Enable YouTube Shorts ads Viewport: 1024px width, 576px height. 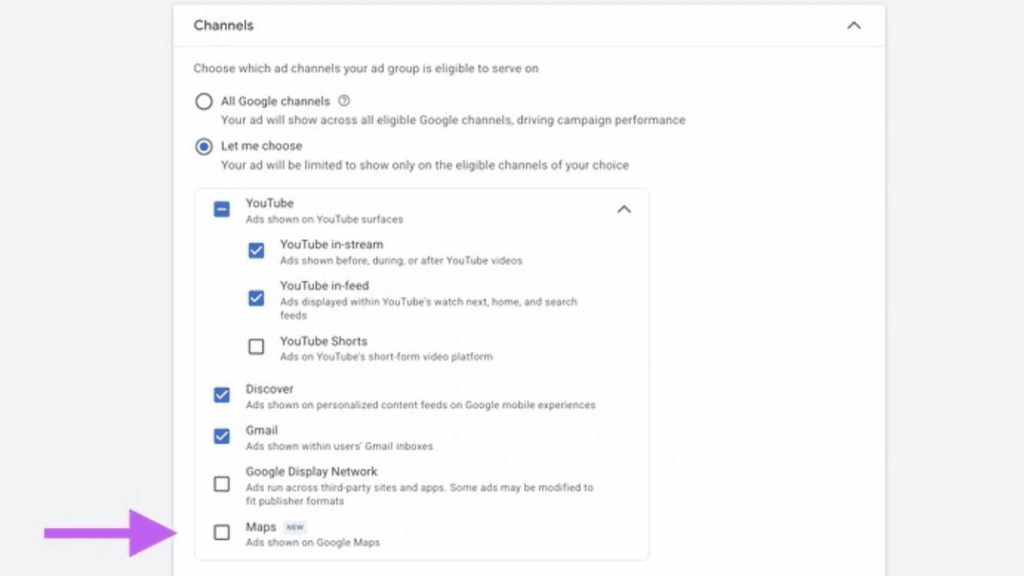click(256, 346)
